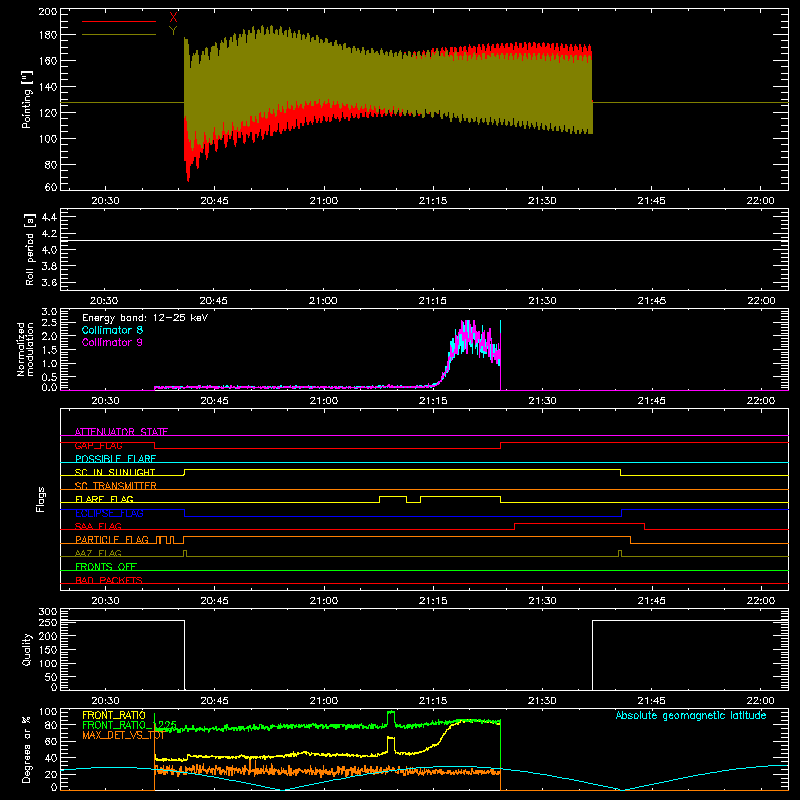Click the SC_IN_SUNLIGHT flag label

[115, 472]
